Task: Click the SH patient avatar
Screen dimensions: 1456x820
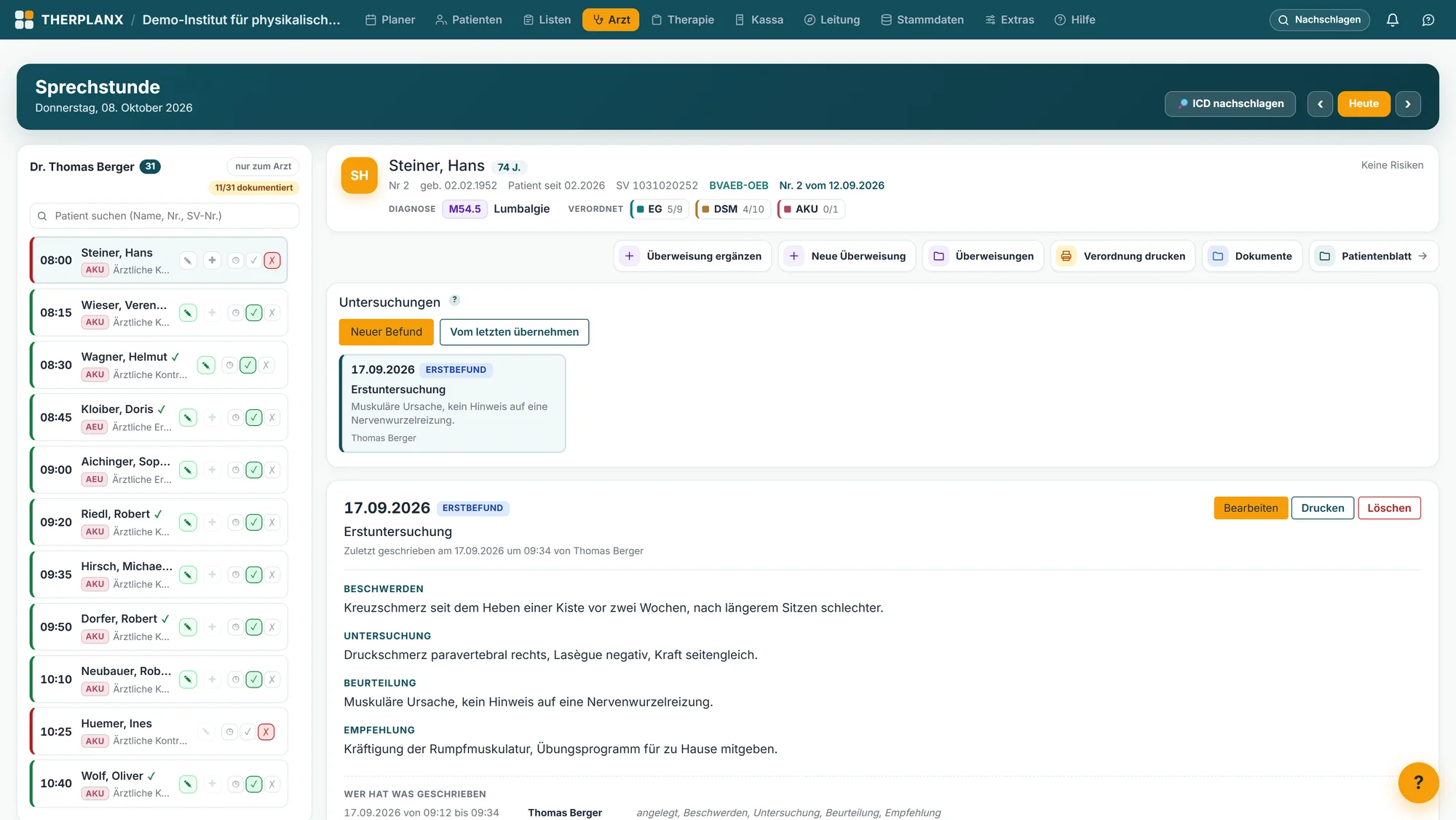Action: (359, 176)
